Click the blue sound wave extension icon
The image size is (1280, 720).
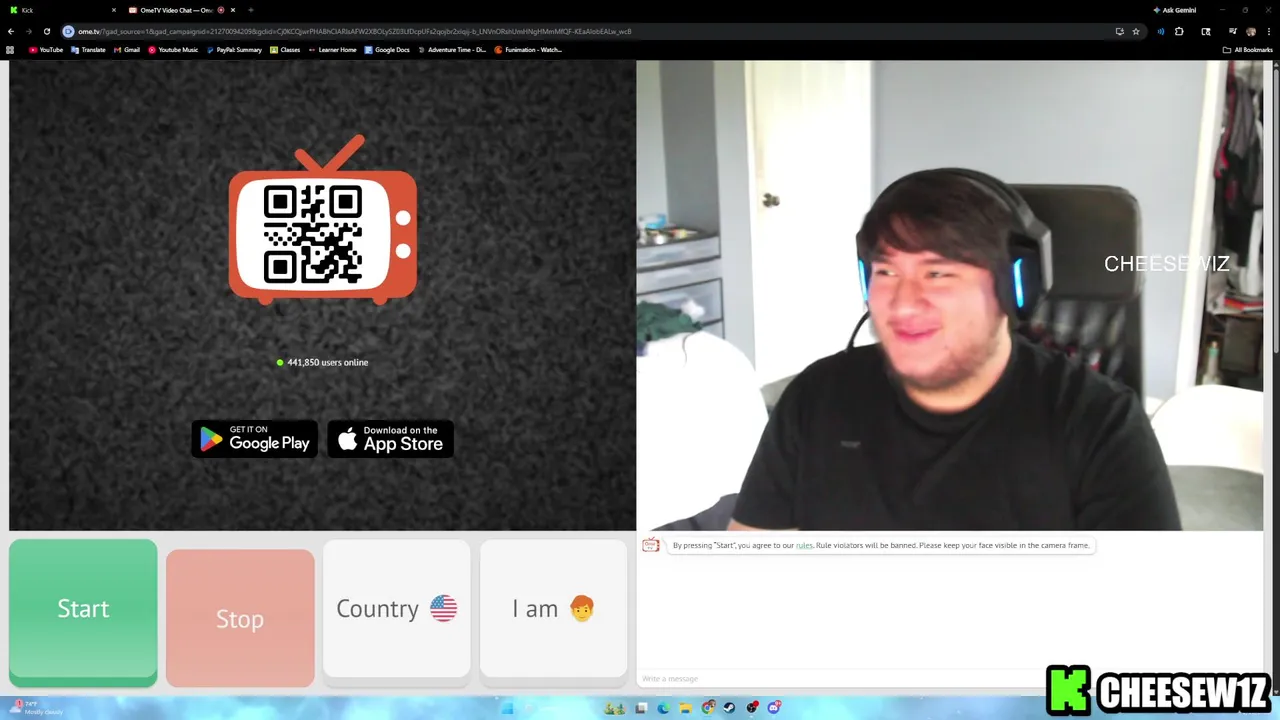(1161, 31)
